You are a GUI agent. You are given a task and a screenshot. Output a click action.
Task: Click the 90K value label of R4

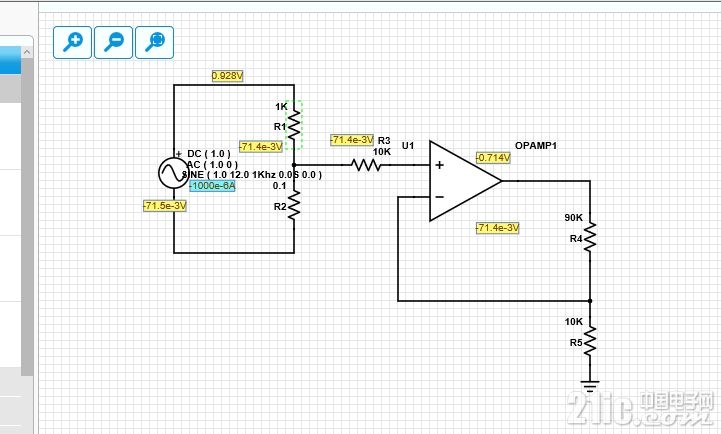click(x=573, y=217)
